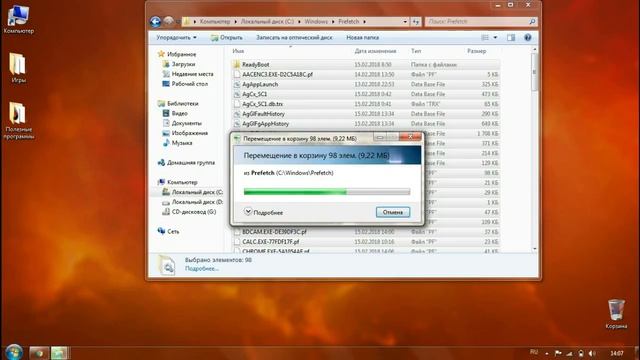Screen dimensions: 640x360
Task: Sort by the Размер column header
Action: pos(476,51)
